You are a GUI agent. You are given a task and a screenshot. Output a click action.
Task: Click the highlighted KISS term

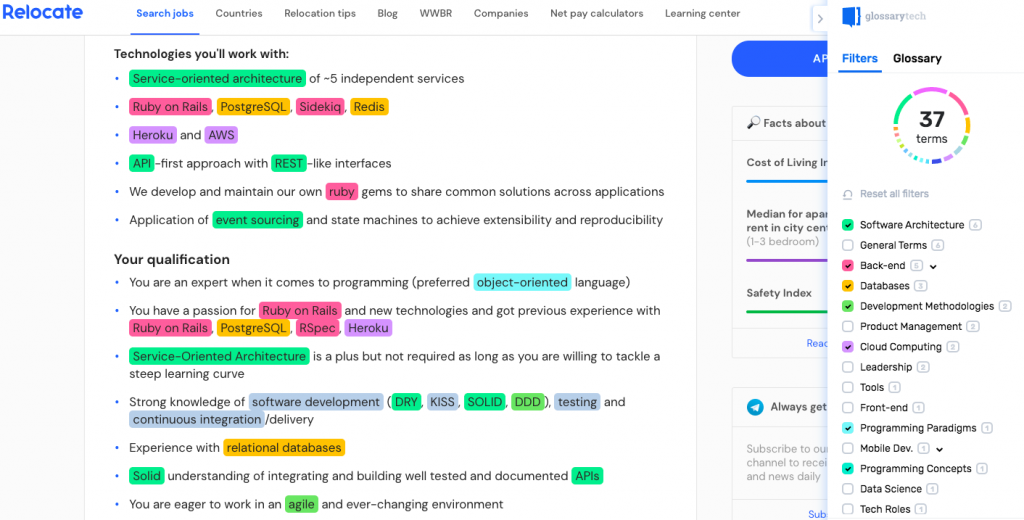(x=442, y=402)
